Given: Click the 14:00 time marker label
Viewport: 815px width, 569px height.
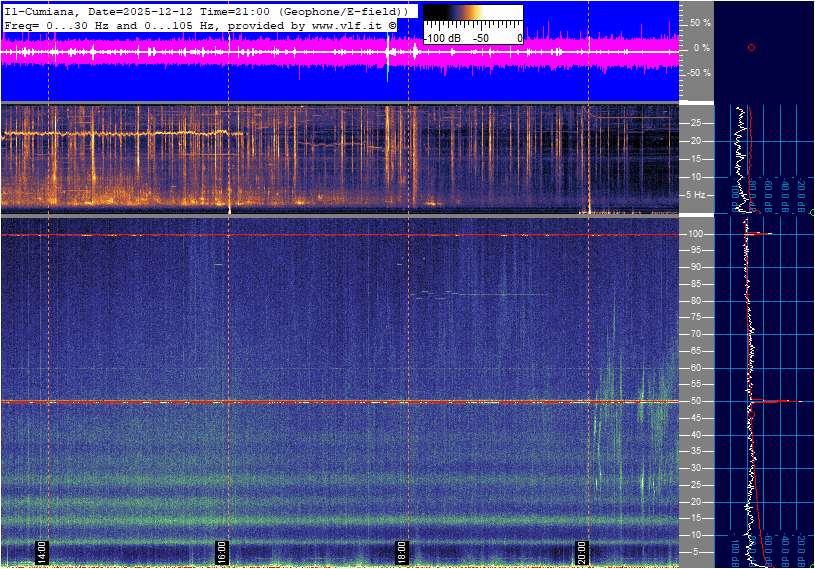Looking at the screenshot, I should click(x=42, y=552).
